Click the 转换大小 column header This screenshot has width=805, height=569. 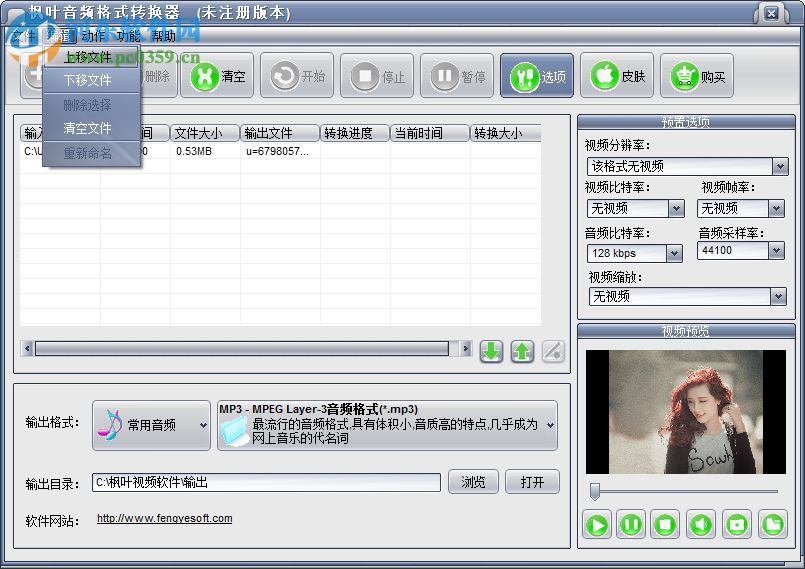coord(505,133)
